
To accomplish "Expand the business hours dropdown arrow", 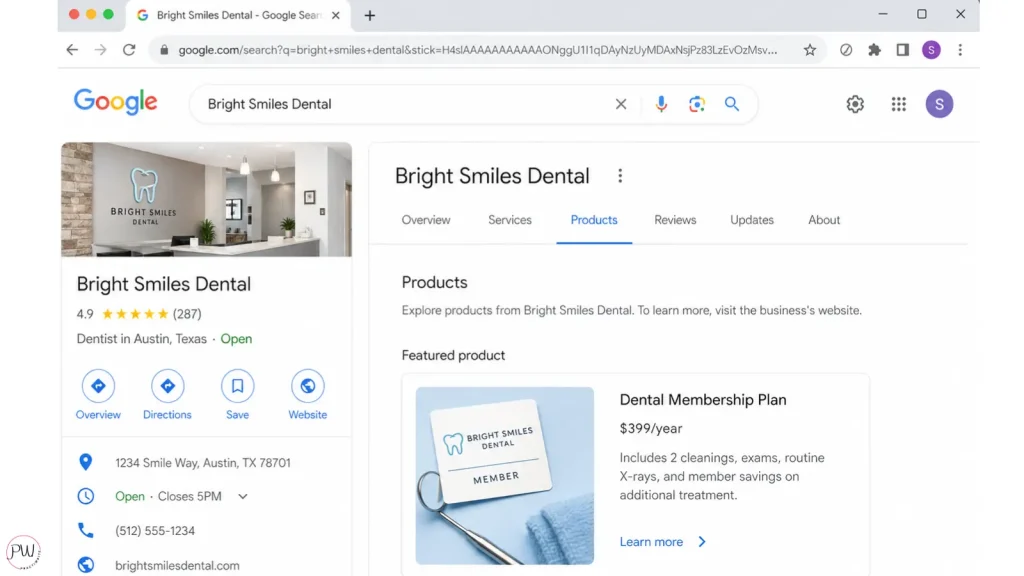I will 242,496.
